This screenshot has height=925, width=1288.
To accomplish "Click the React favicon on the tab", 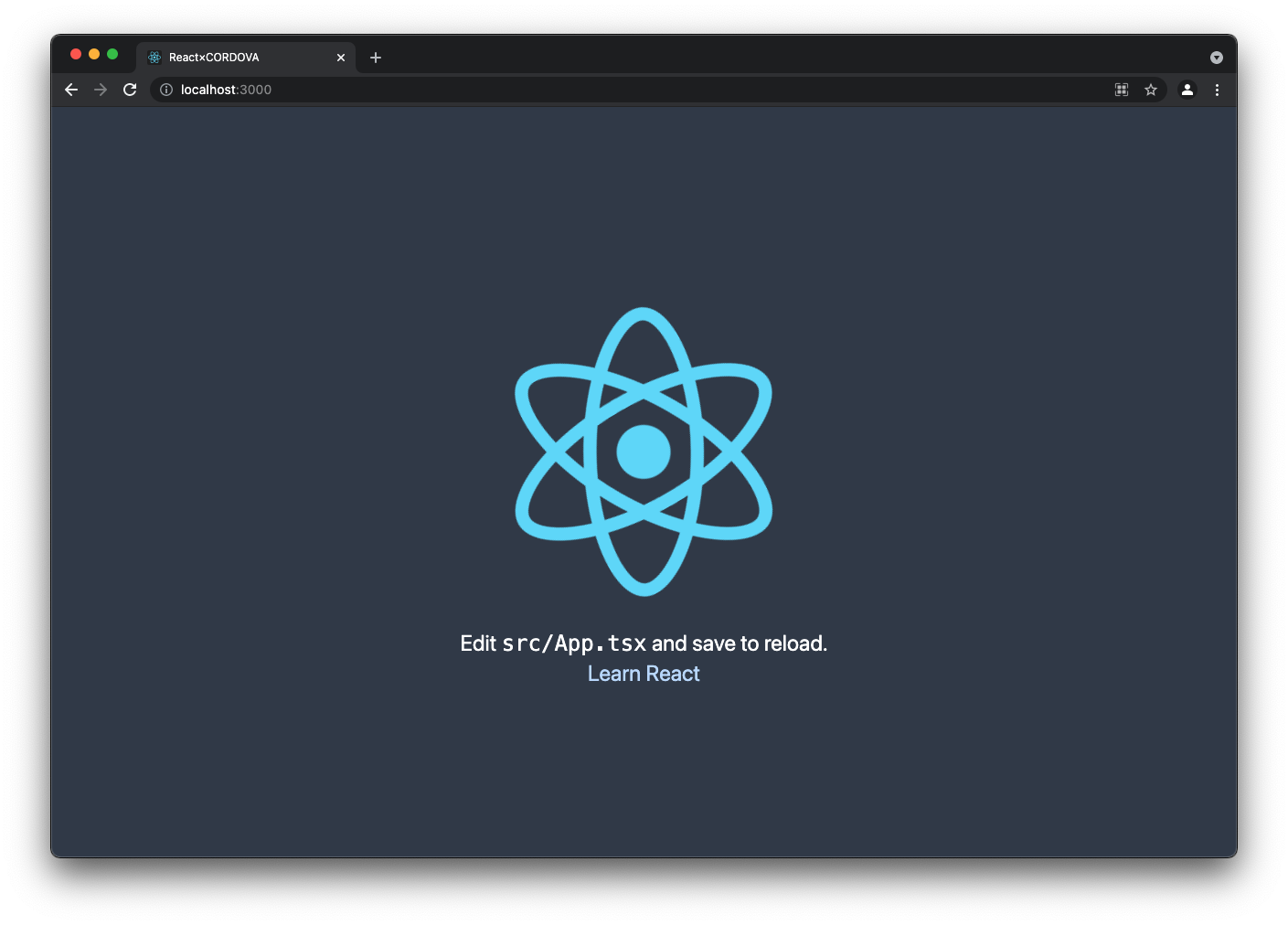I will point(154,57).
